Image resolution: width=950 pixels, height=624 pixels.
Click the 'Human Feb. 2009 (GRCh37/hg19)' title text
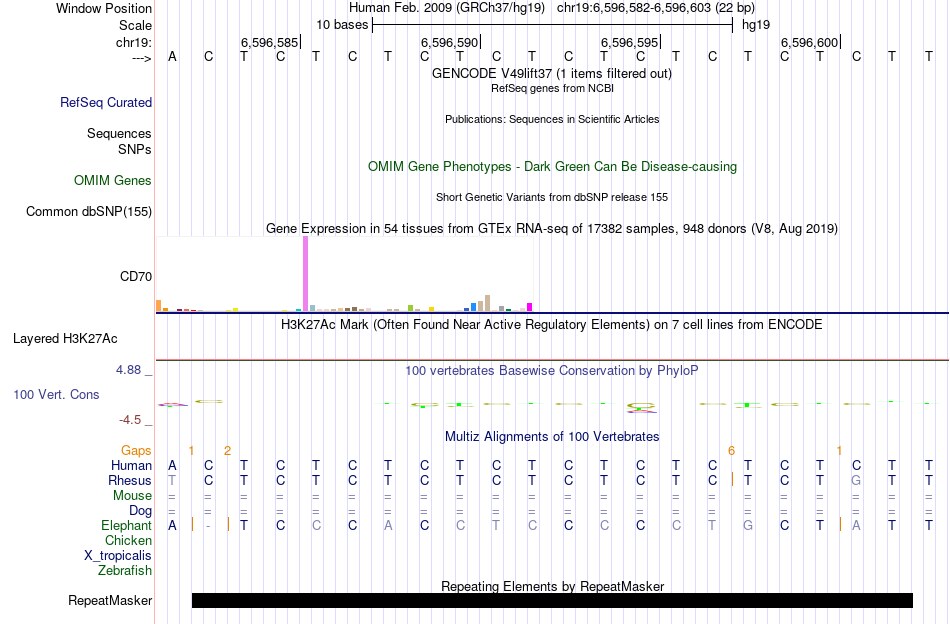click(447, 8)
